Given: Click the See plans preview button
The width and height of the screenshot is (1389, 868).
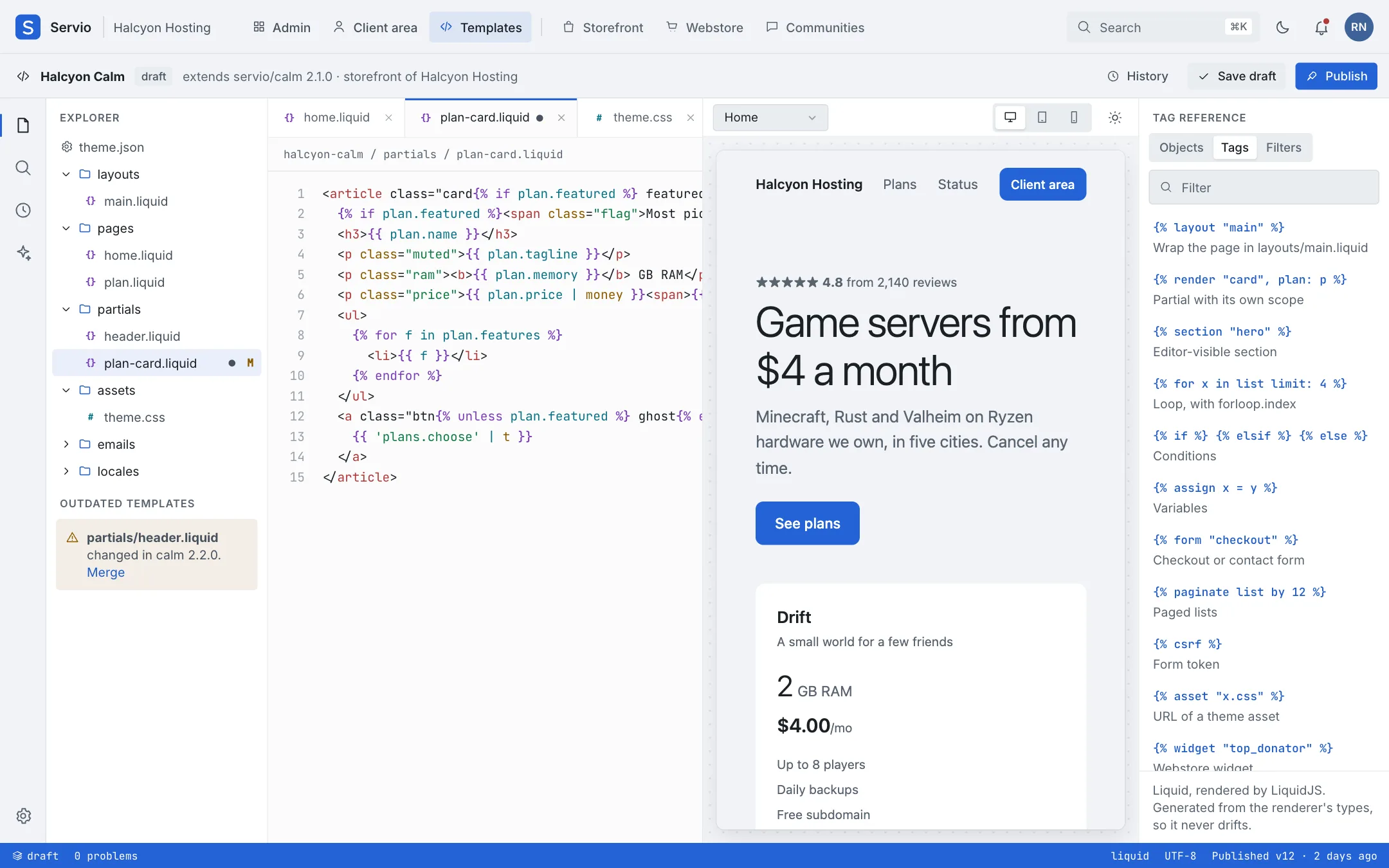Looking at the screenshot, I should 807,523.
